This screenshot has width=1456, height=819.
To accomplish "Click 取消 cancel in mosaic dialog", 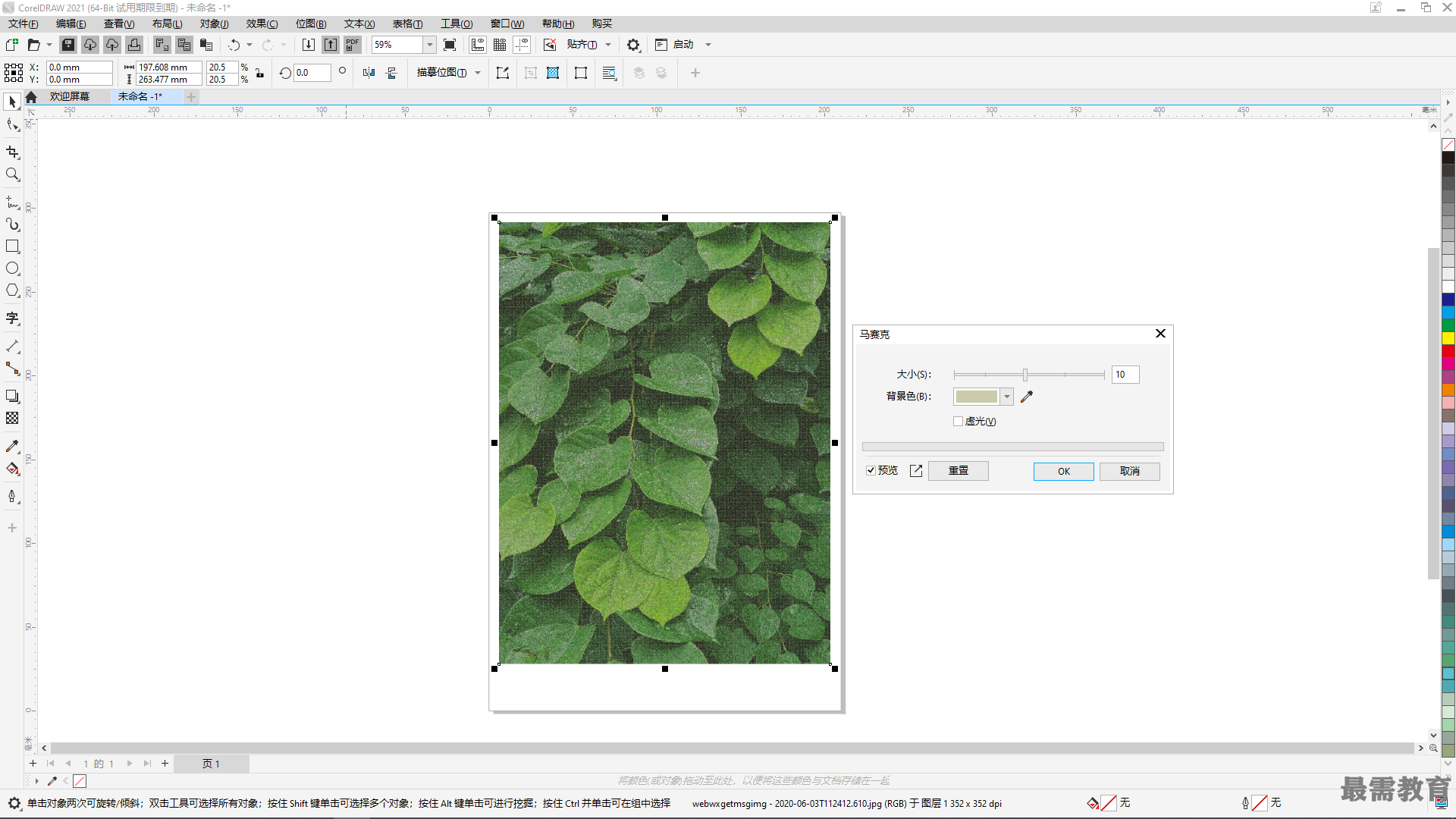I will [x=1130, y=471].
